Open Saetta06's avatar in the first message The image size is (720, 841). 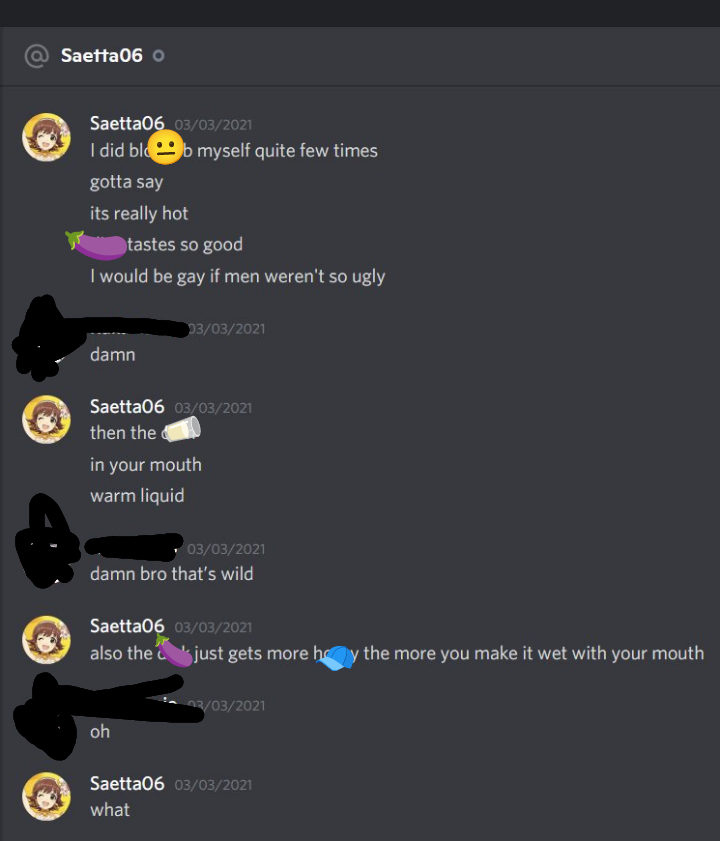point(46,137)
